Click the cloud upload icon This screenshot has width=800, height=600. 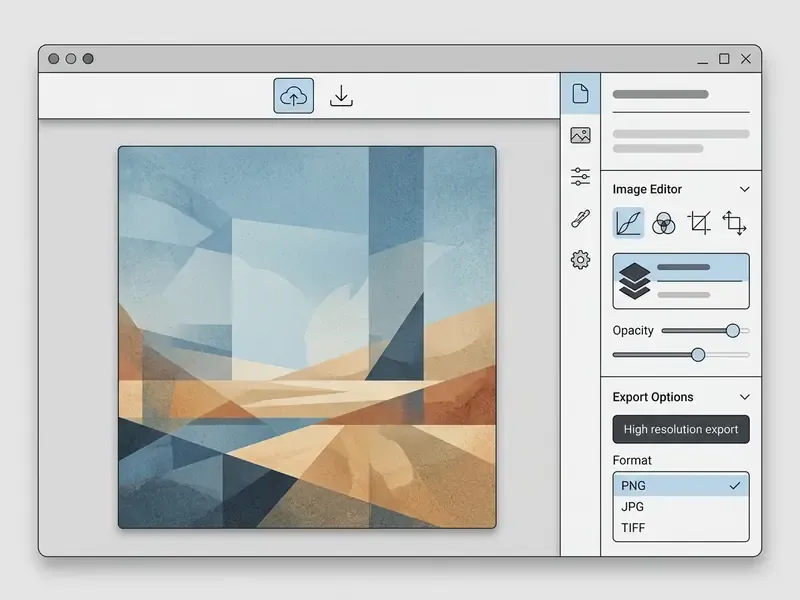point(293,96)
